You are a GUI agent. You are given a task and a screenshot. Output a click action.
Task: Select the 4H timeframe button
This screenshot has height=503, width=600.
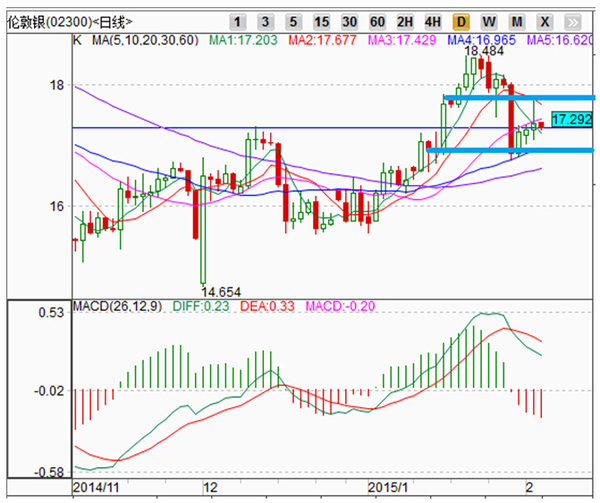[x=433, y=21]
